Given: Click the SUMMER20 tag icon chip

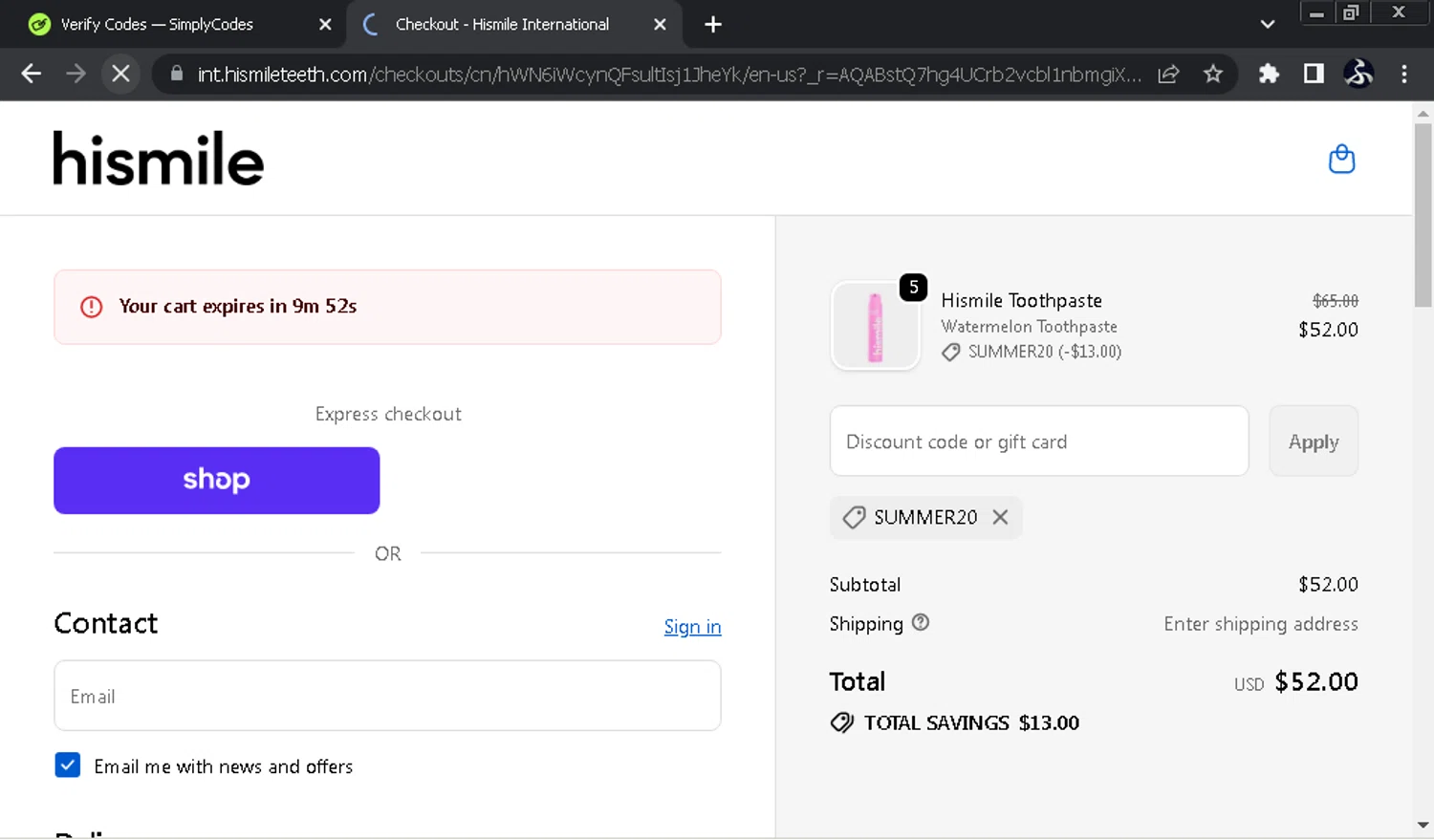Looking at the screenshot, I should click(x=854, y=517).
